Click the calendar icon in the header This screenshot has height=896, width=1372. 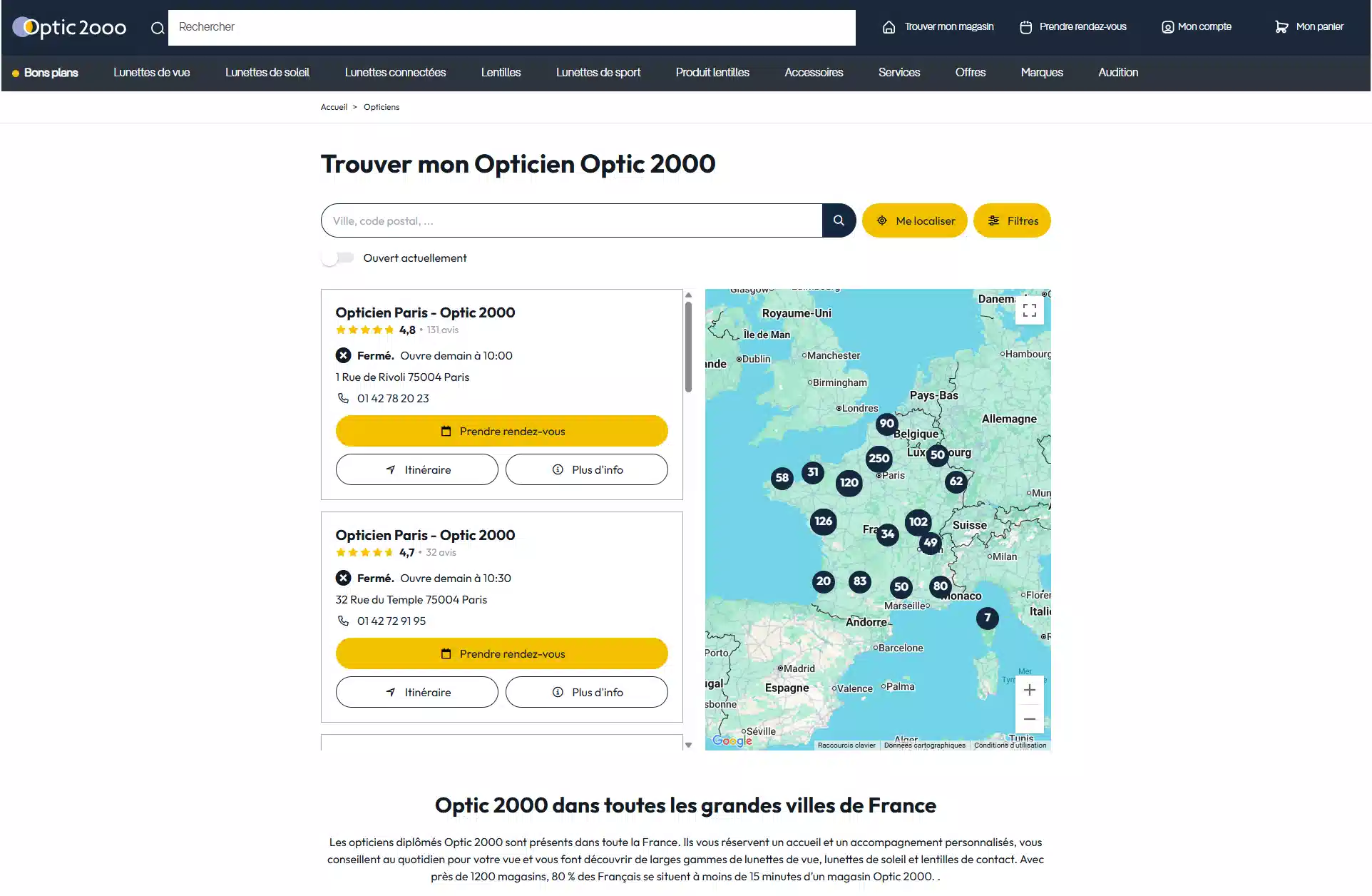coord(1025,27)
